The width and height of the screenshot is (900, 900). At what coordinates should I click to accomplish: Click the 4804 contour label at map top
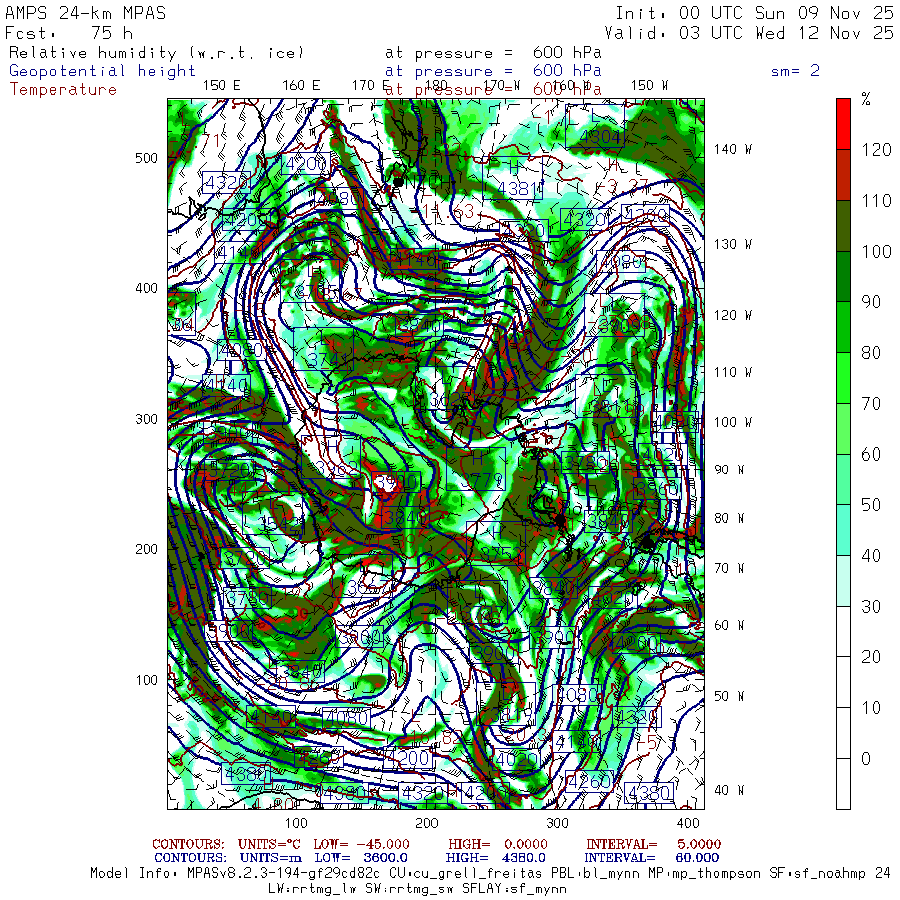coord(601,137)
